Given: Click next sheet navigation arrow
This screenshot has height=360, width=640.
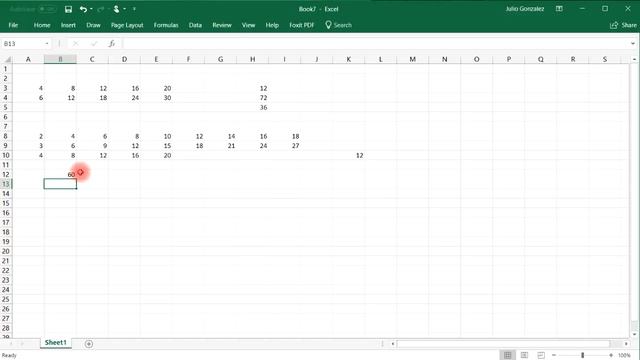Looking at the screenshot, I should (x=22, y=344).
